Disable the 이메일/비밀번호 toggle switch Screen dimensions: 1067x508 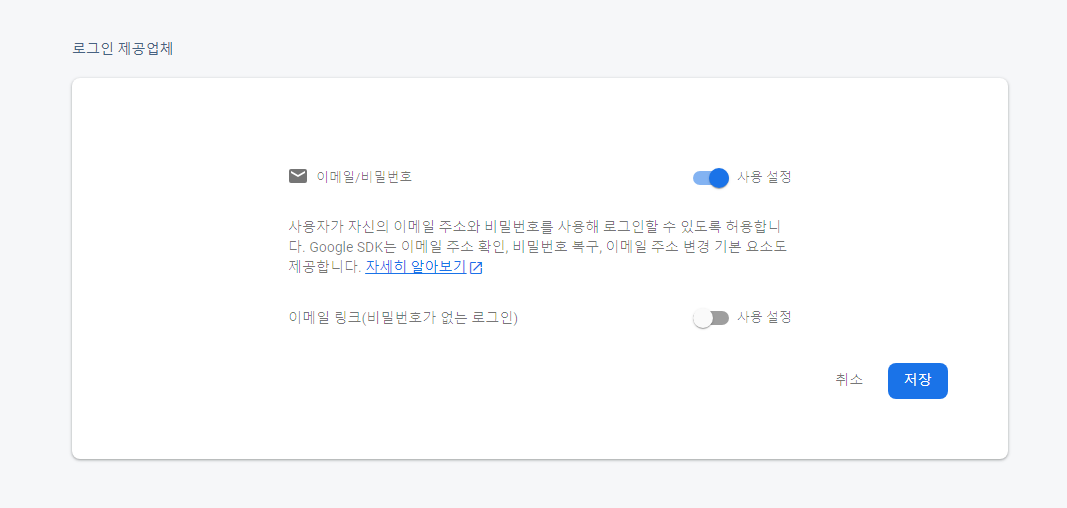pos(711,177)
